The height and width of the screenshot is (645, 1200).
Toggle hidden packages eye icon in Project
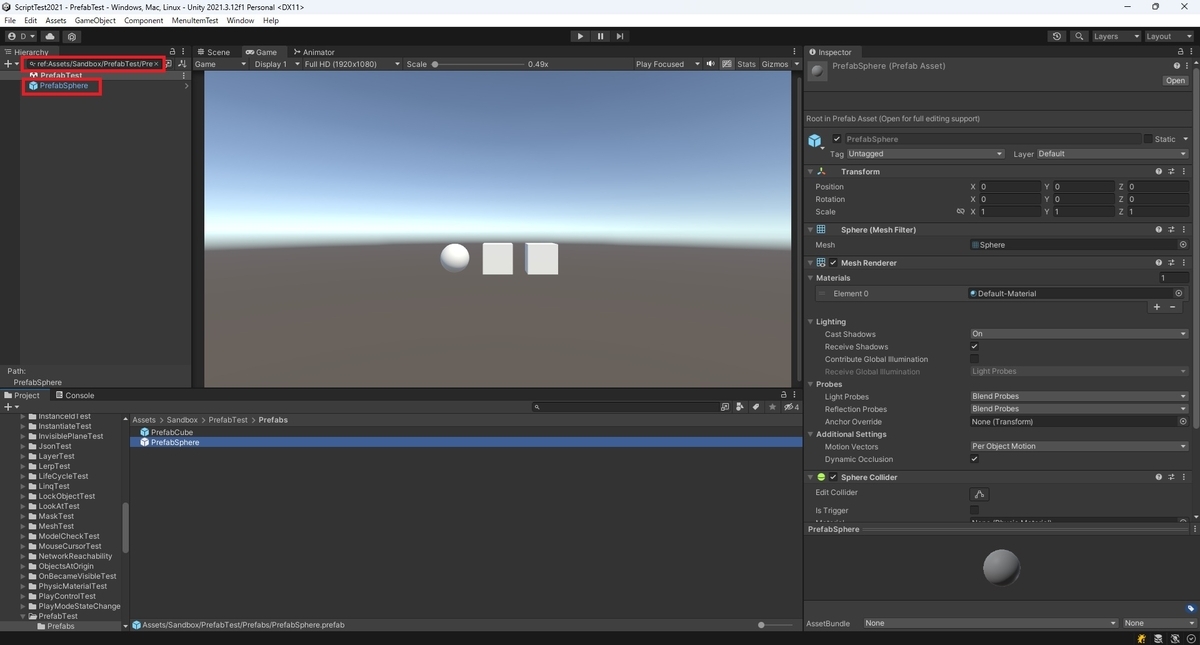(791, 407)
